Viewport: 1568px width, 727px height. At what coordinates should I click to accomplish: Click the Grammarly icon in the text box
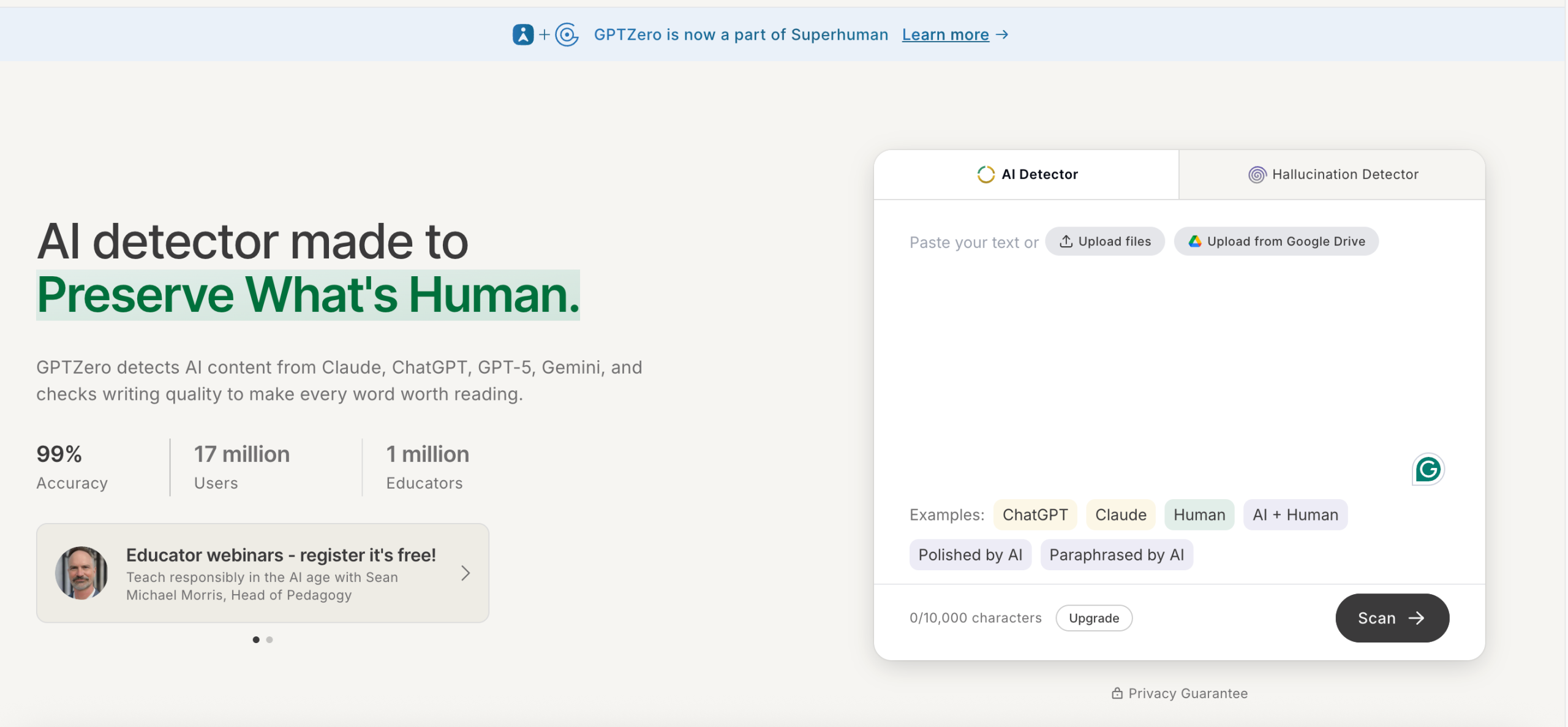coord(1428,470)
